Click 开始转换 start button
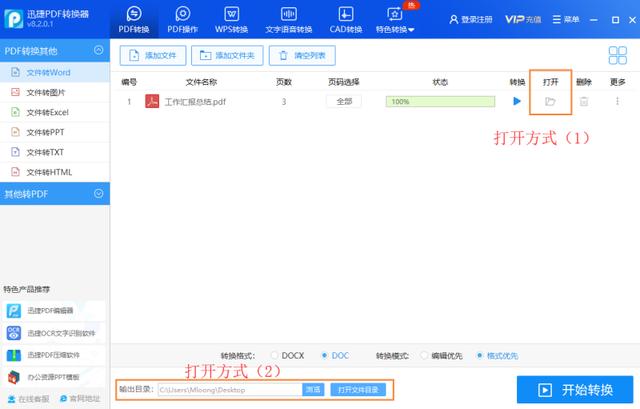The height and width of the screenshot is (409, 640). click(x=575, y=390)
